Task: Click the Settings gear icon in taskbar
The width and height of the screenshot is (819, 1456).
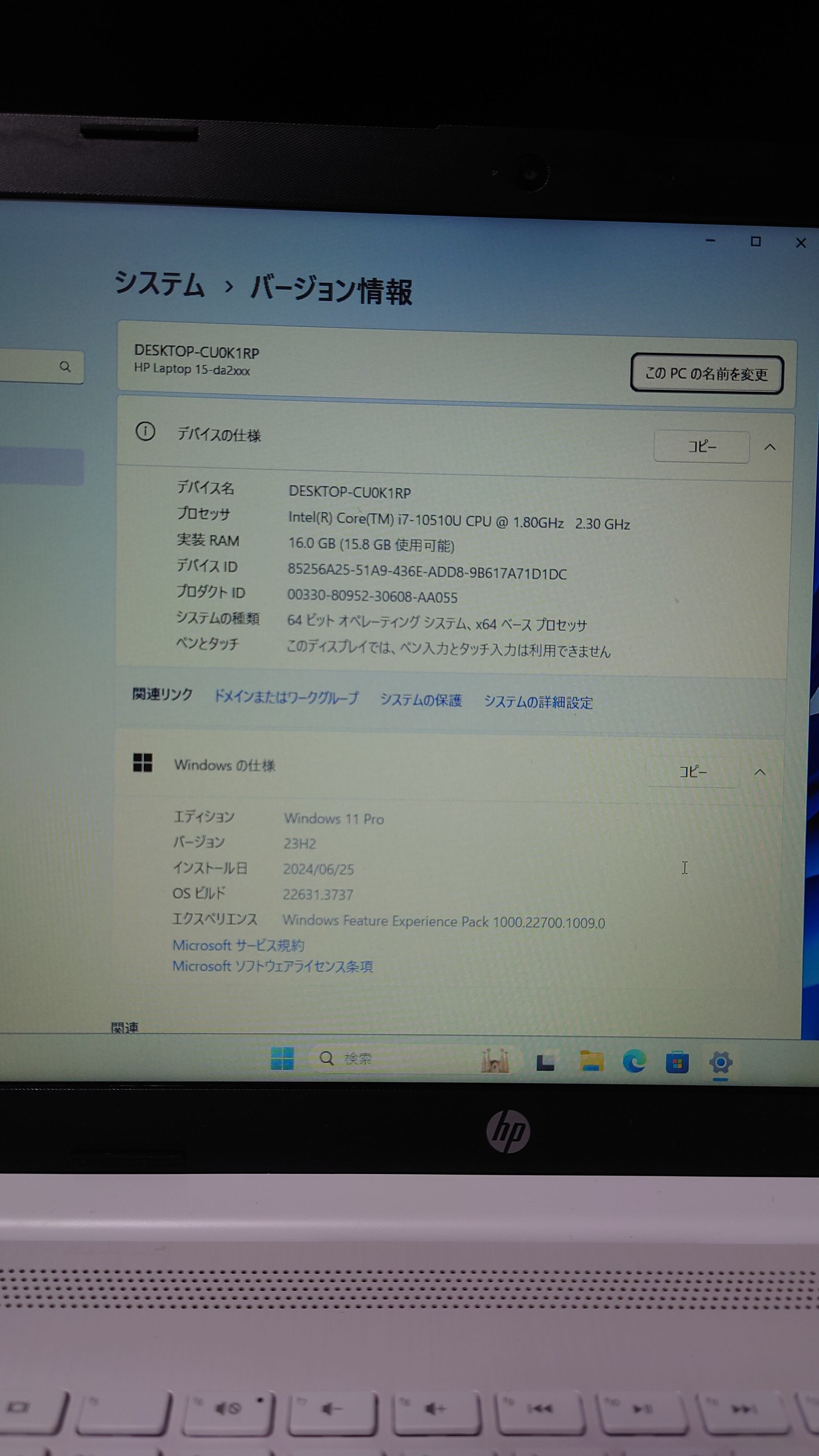Action: [721, 1063]
